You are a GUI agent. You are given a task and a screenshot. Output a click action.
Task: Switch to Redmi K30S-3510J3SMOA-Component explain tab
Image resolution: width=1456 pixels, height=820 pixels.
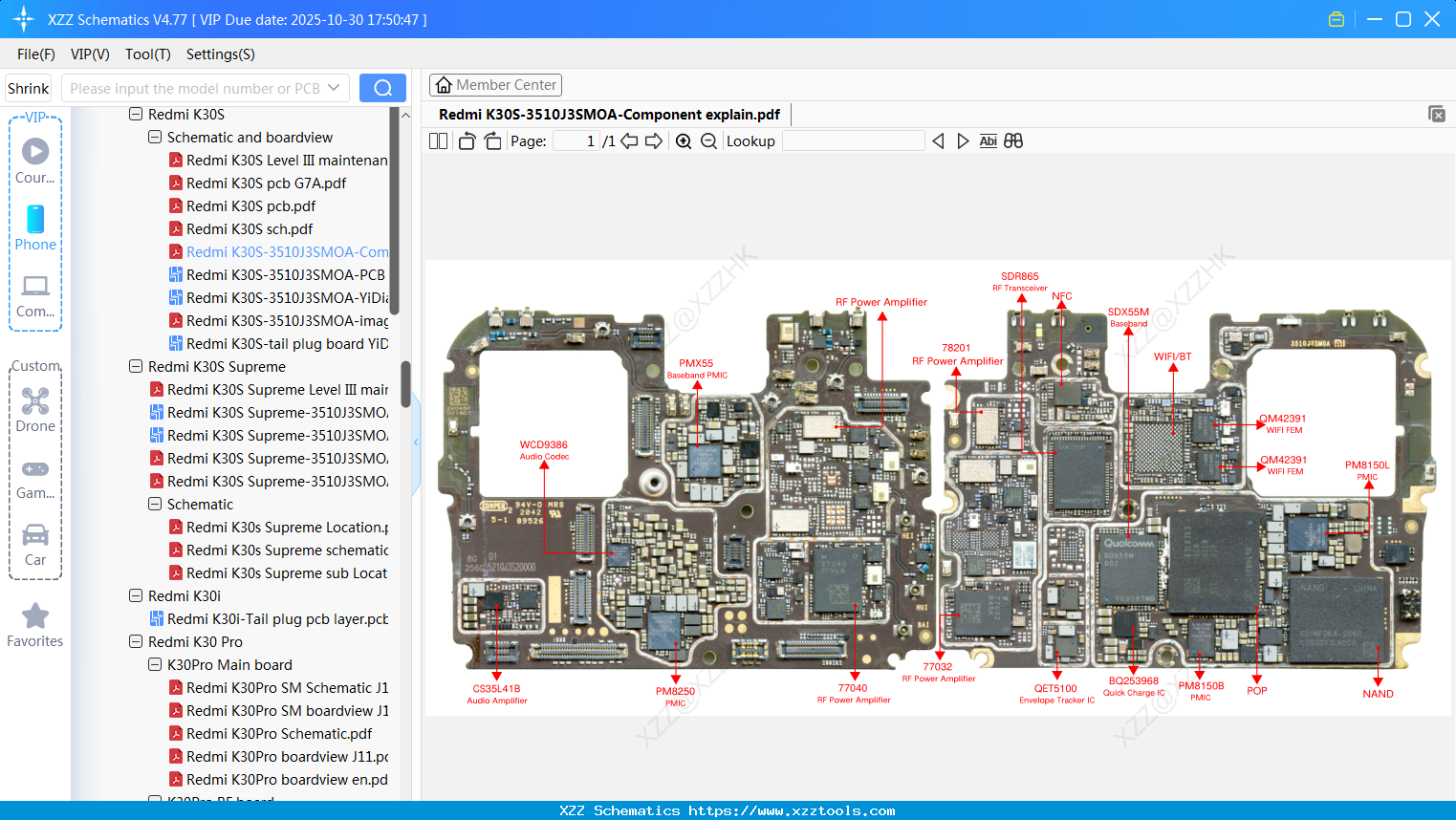click(x=609, y=114)
